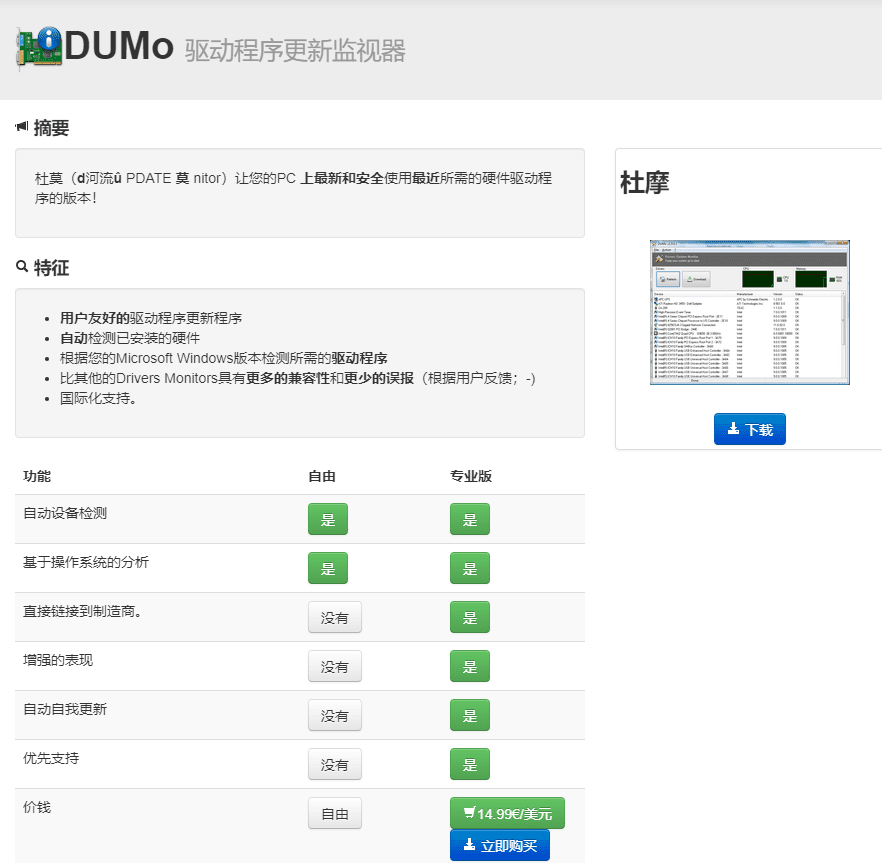Click pro-column 是 for 基于操作系统的分析
This screenshot has height=863, width=882.
tap(470, 568)
